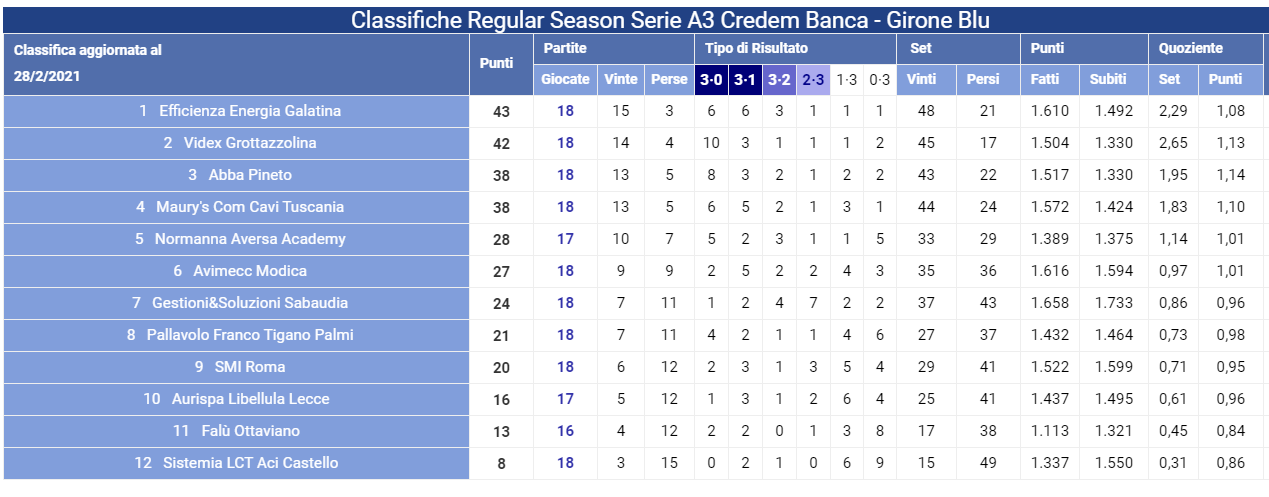
Task: Sort by the Giocate column header
Action: click(565, 80)
